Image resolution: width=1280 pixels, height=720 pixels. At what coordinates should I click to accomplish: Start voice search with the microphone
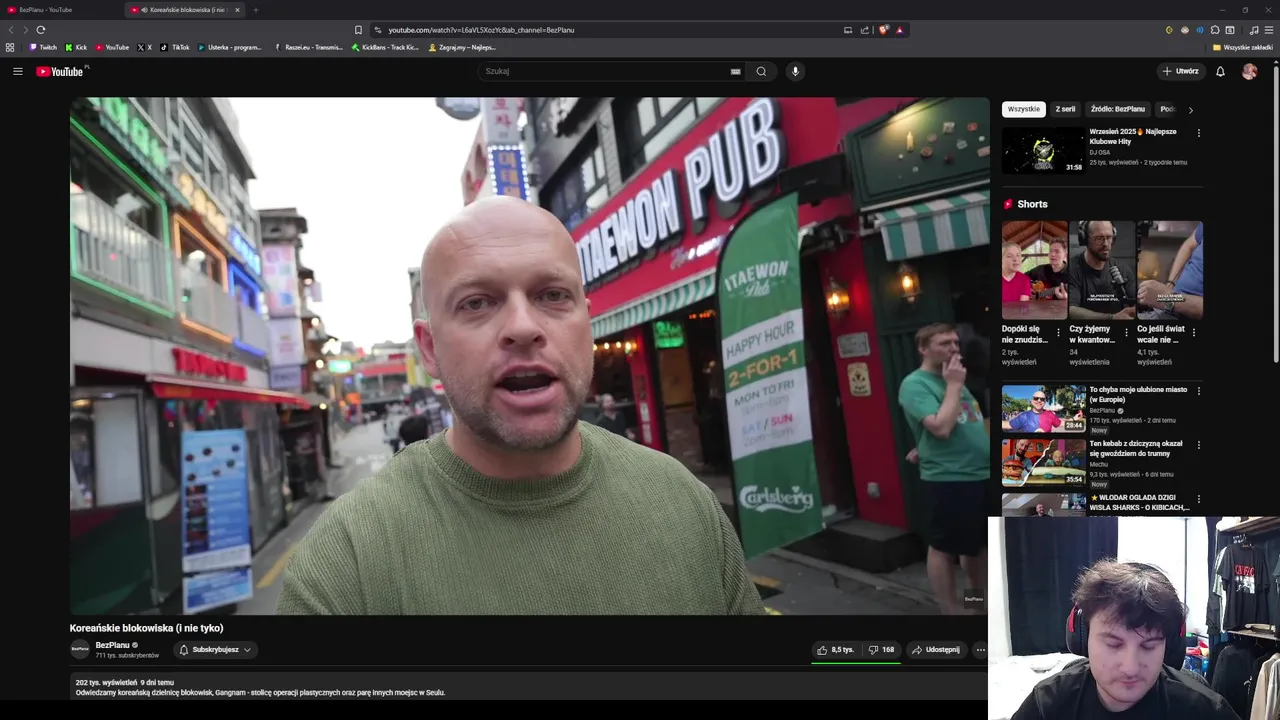click(795, 71)
